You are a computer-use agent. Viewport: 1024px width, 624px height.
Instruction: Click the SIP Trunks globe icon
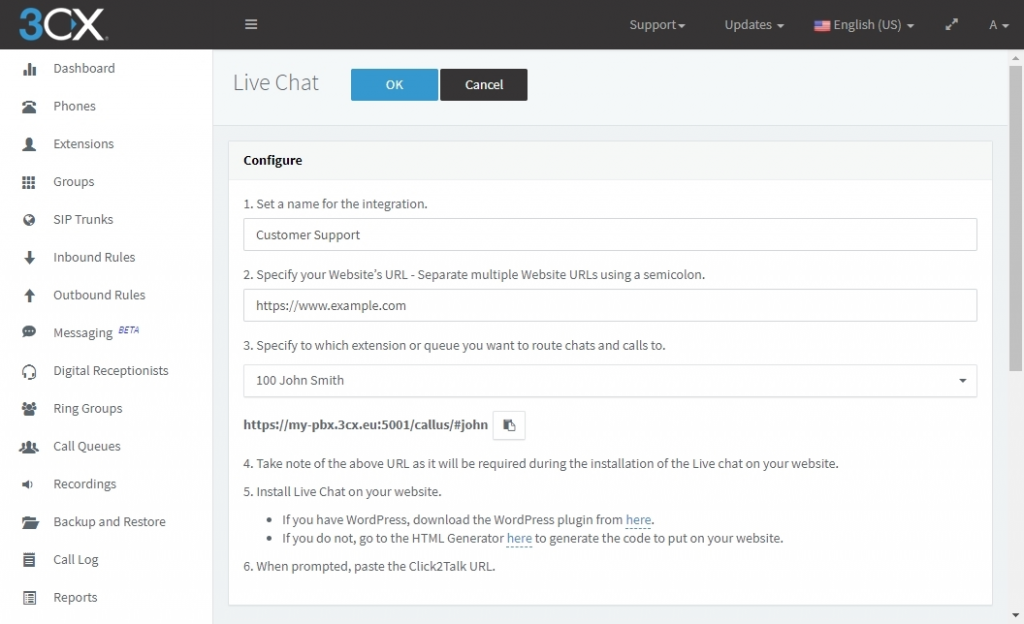pyautogui.click(x=29, y=220)
